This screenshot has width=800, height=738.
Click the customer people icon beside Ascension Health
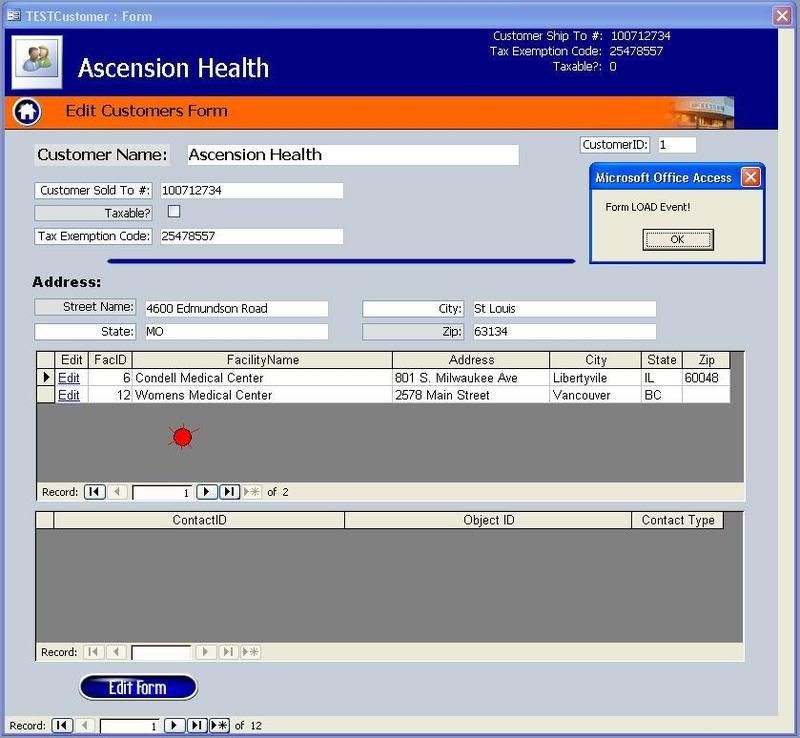tap(37, 61)
